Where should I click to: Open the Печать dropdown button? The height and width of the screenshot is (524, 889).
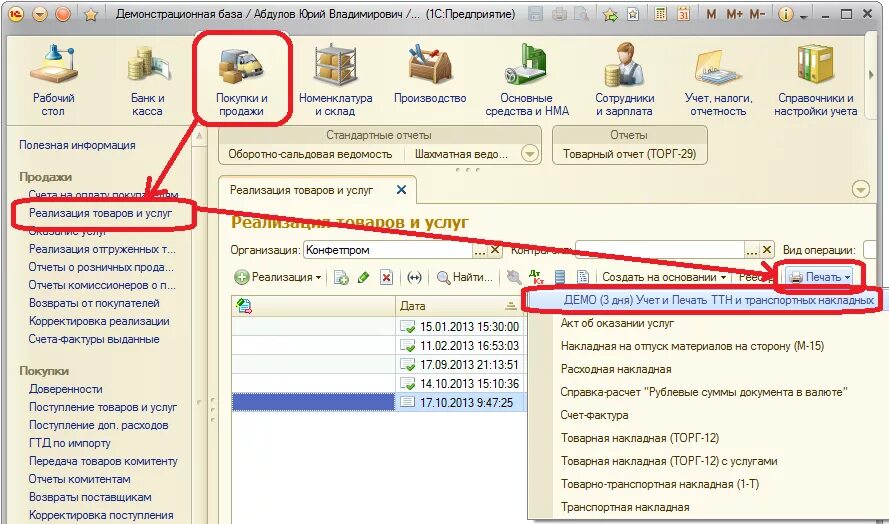click(x=819, y=277)
